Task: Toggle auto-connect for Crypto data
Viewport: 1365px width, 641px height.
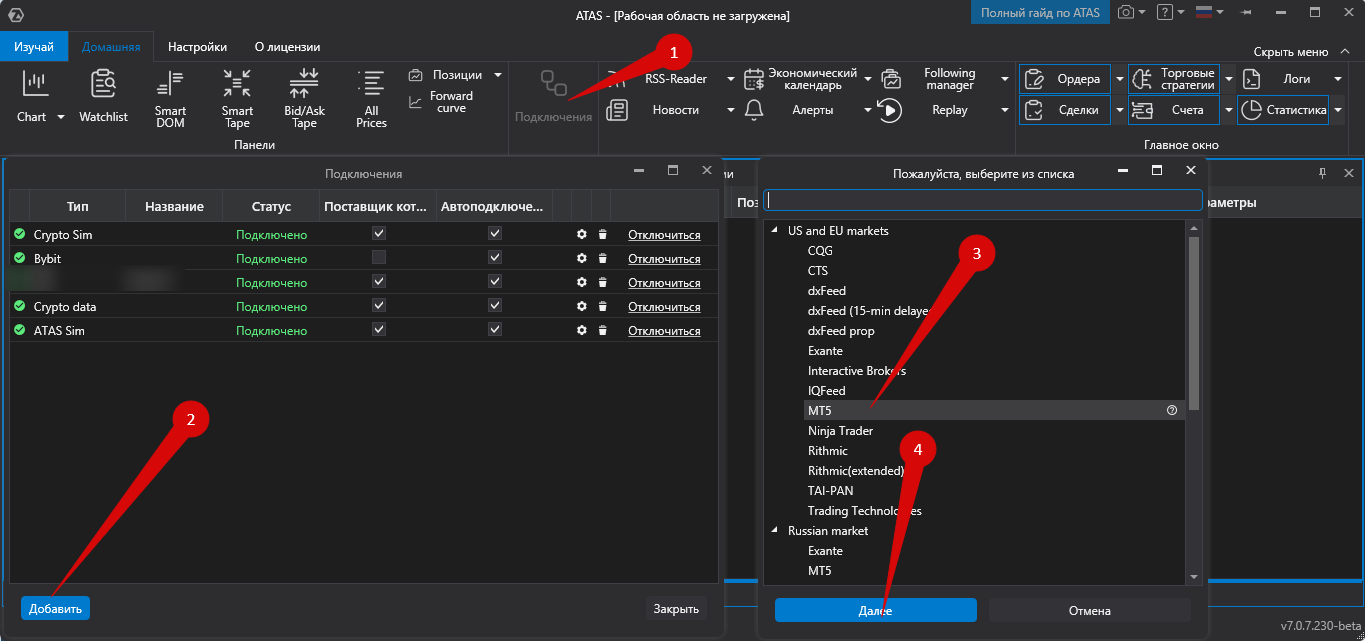Action: tap(495, 305)
